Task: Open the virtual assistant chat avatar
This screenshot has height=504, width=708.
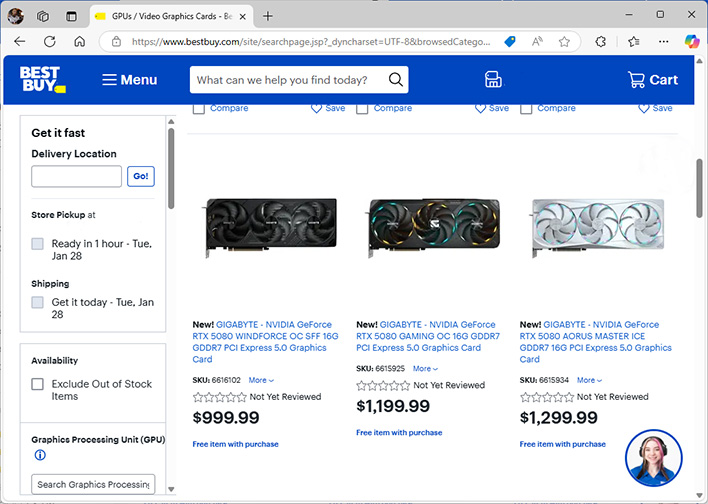Action: [x=653, y=458]
